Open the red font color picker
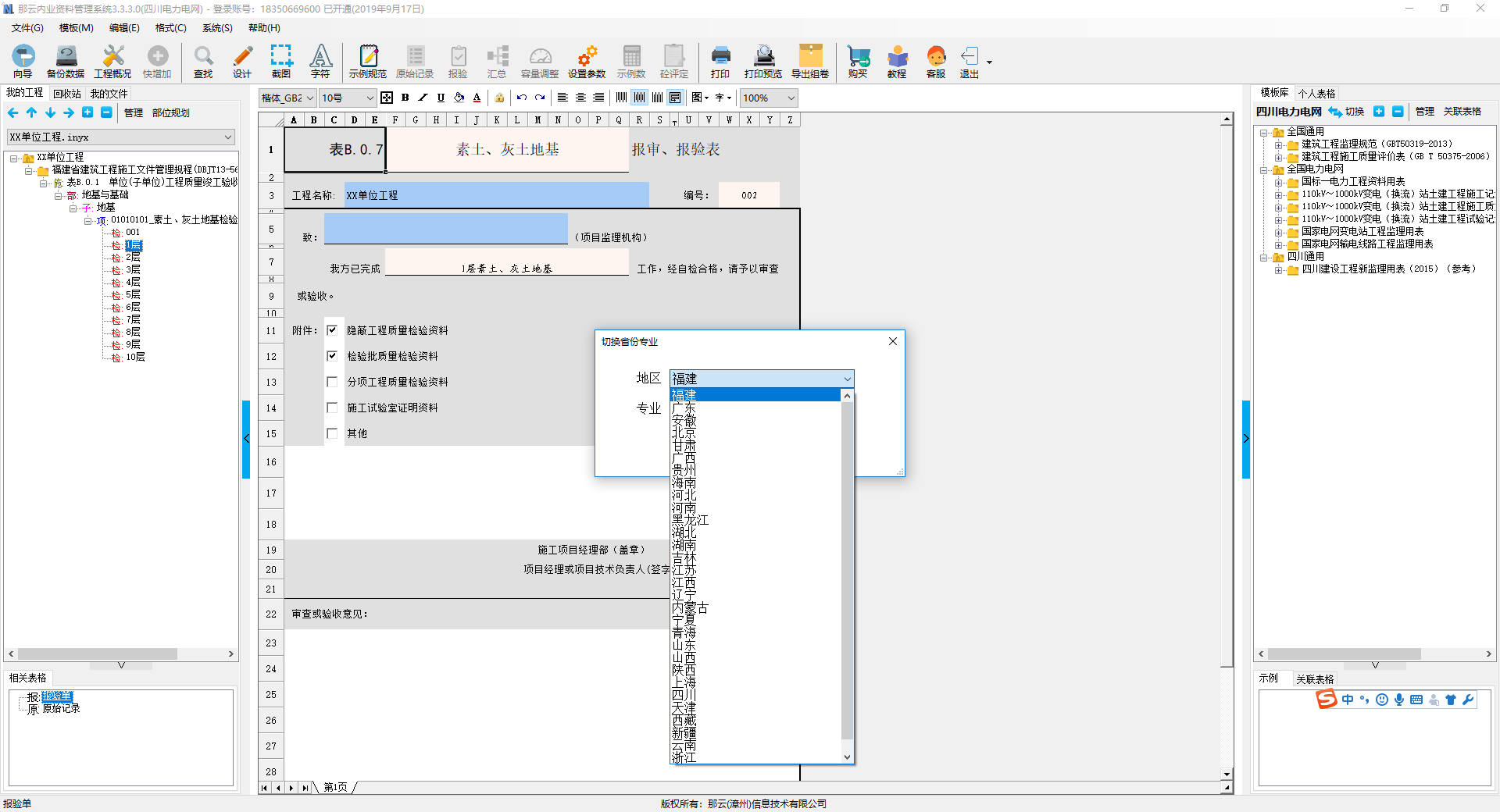Image resolution: width=1500 pixels, height=812 pixels. pyautogui.click(x=477, y=98)
